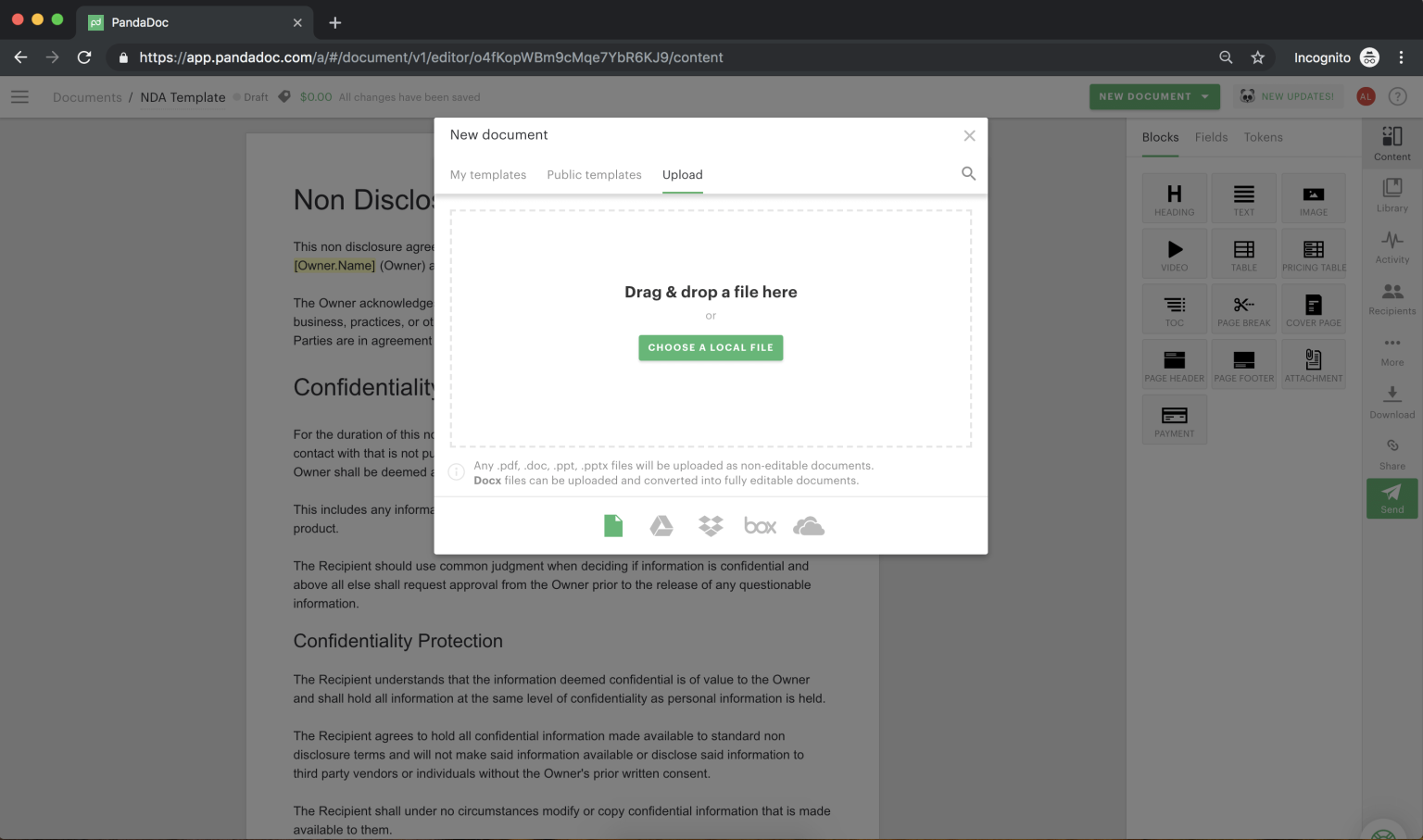Screen dimensions: 1423x840
Task: Switch to the Public templates tab
Action: tap(594, 174)
